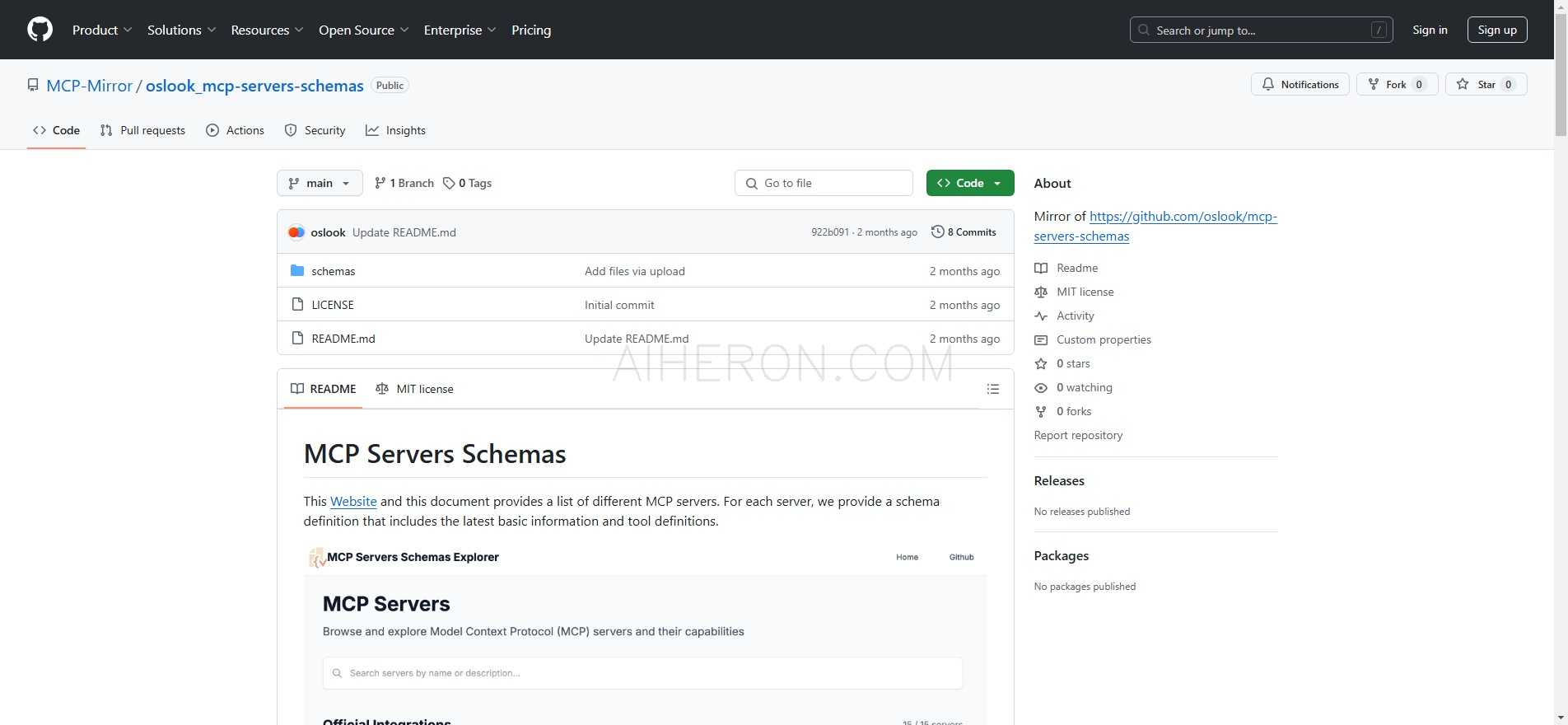1568x725 pixels.
Task: Switch to the Insights tab
Action: coord(396,130)
